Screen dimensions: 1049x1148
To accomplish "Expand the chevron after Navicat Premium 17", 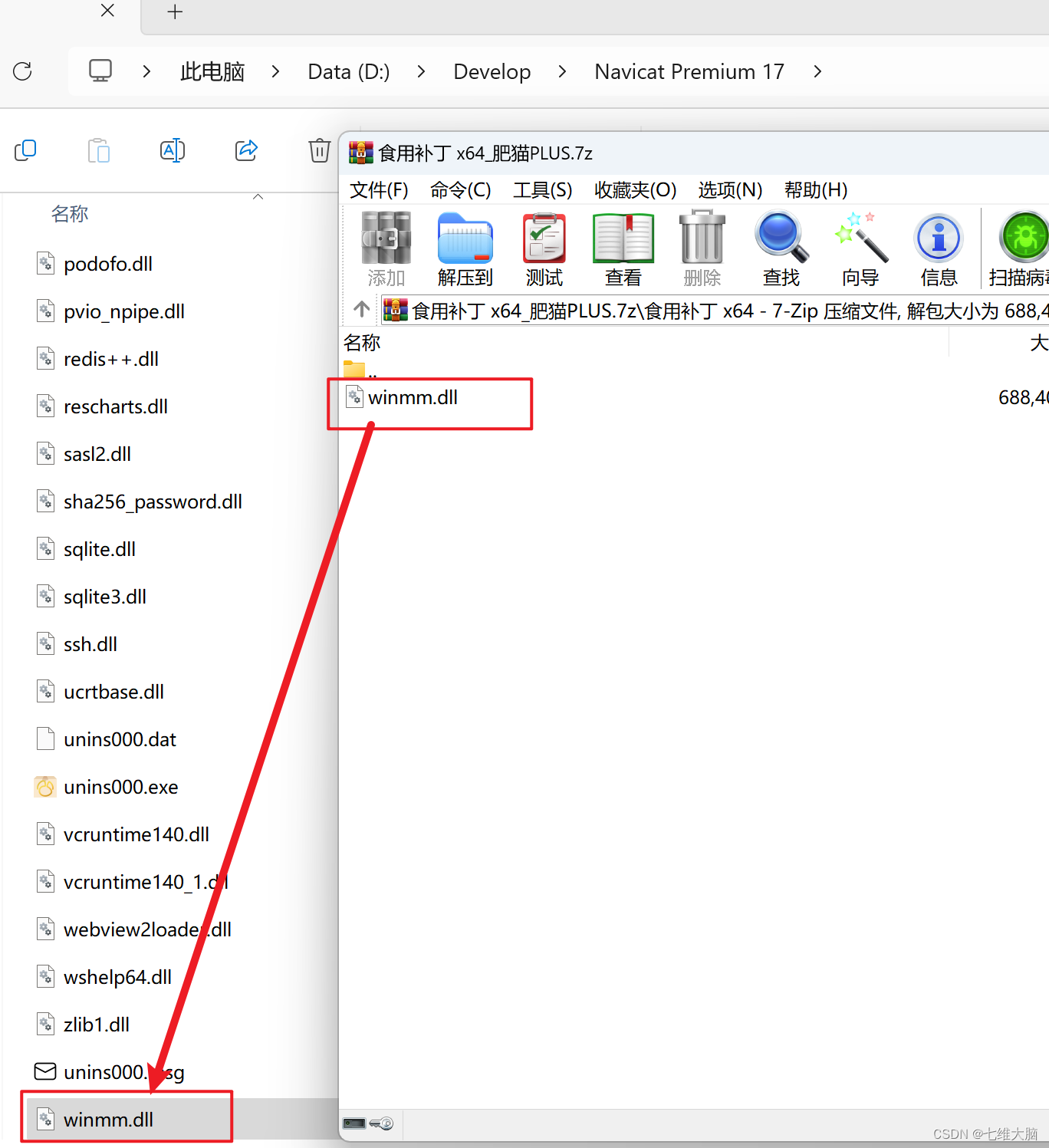I will 817,71.
